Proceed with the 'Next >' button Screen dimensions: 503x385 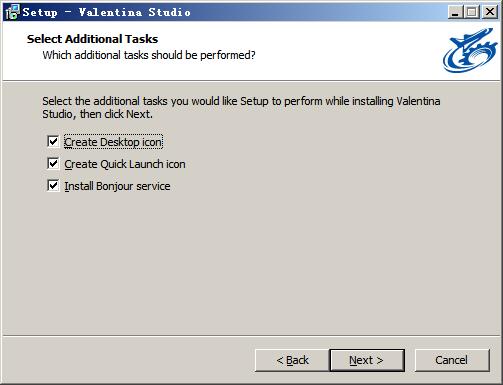click(367, 360)
